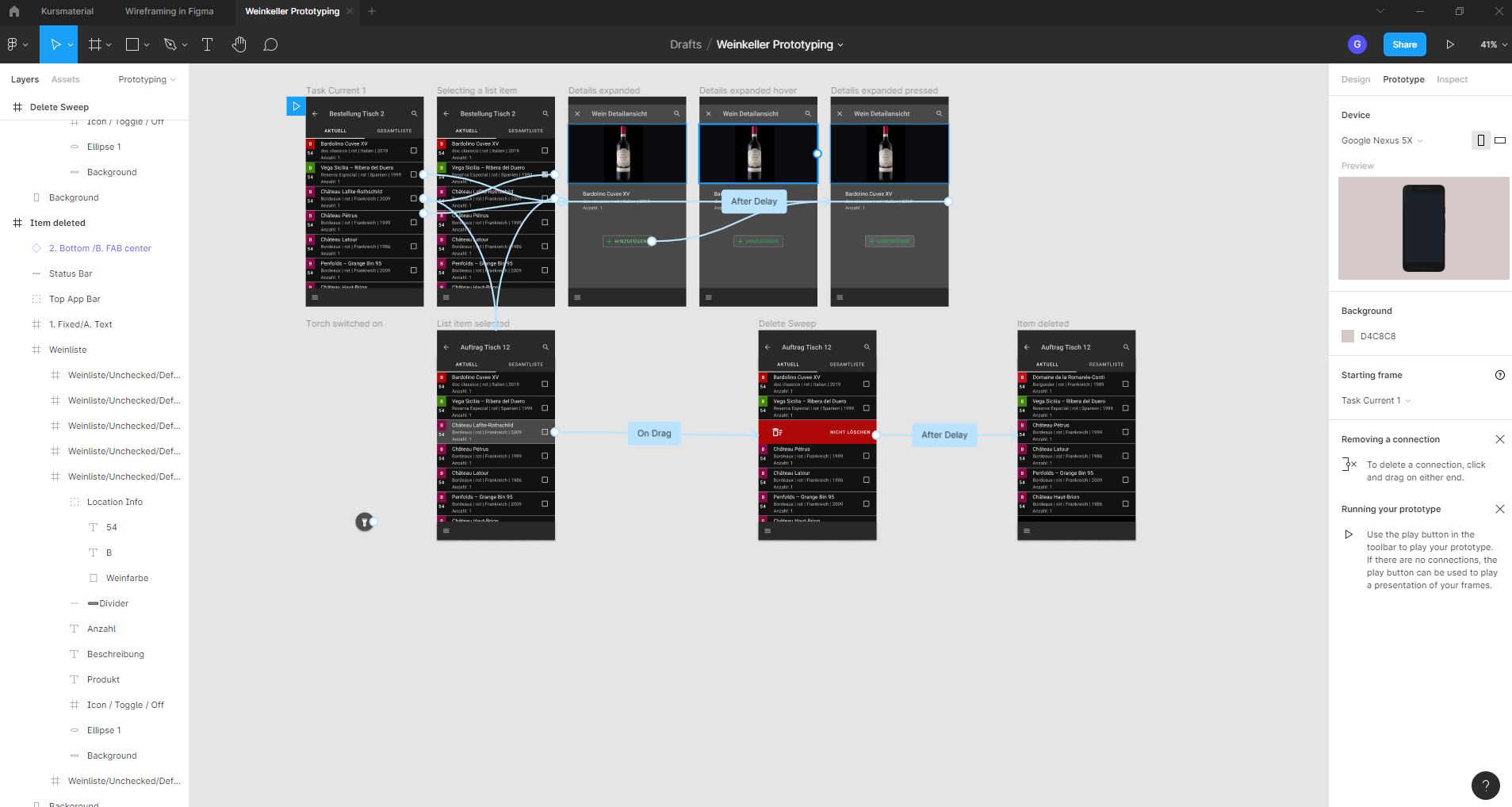Select the Pen tool
This screenshot has width=1512, height=807.
(170, 44)
